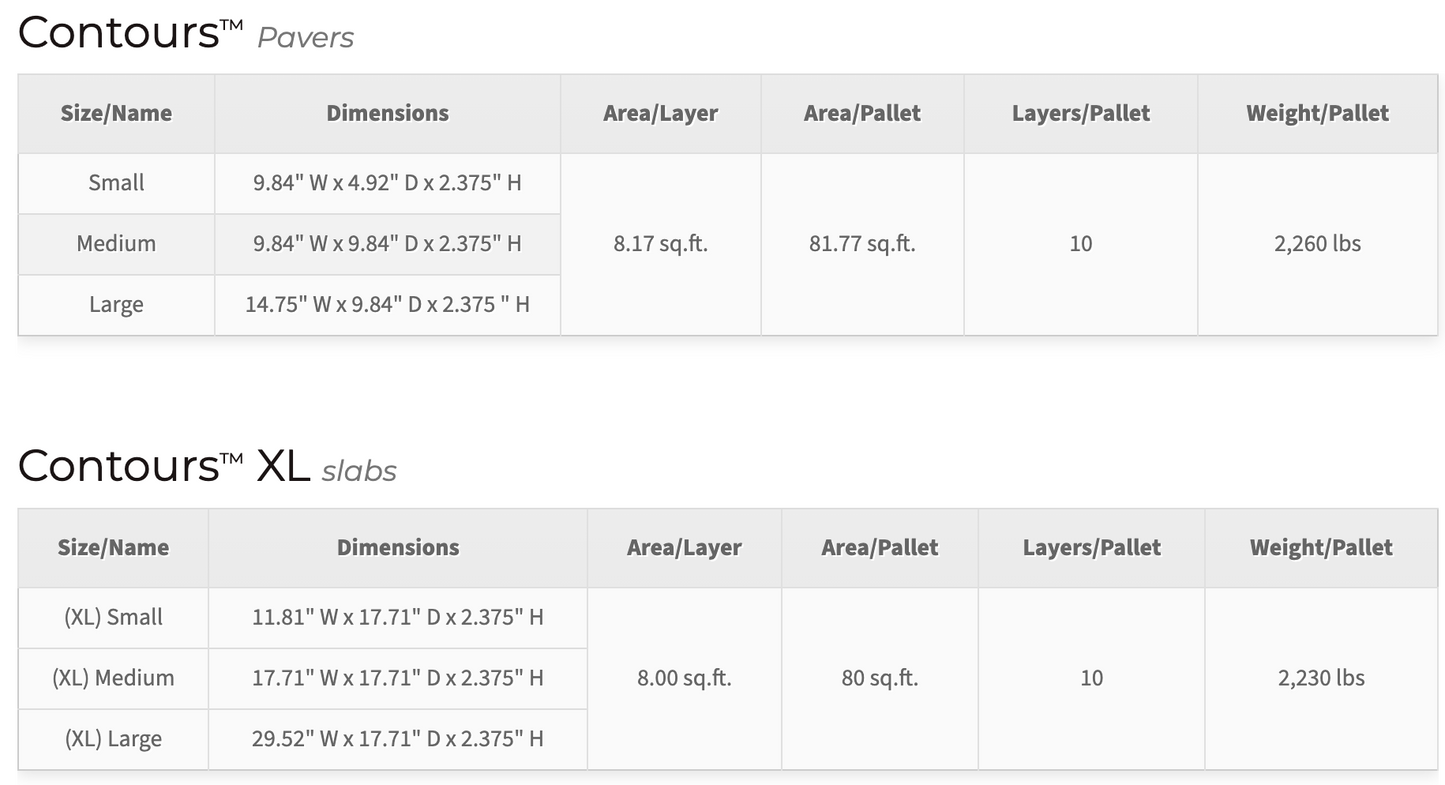The width and height of the screenshot is (1445, 785).
Task: Click the Contours XL slabs heading
Action: coord(207,466)
